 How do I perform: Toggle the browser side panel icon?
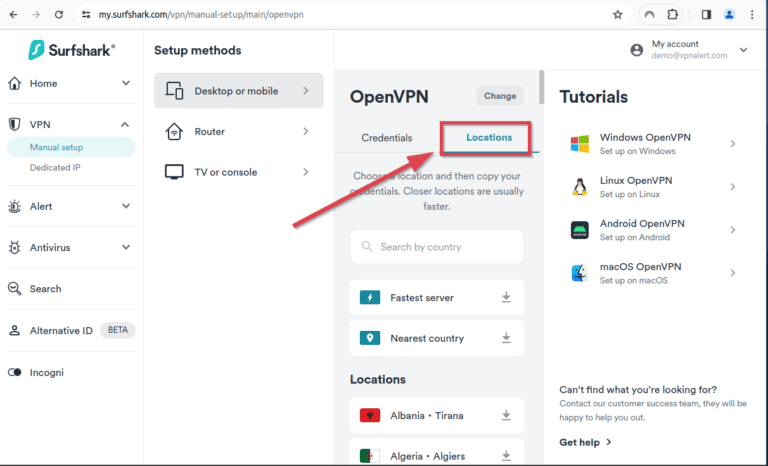pos(706,15)
